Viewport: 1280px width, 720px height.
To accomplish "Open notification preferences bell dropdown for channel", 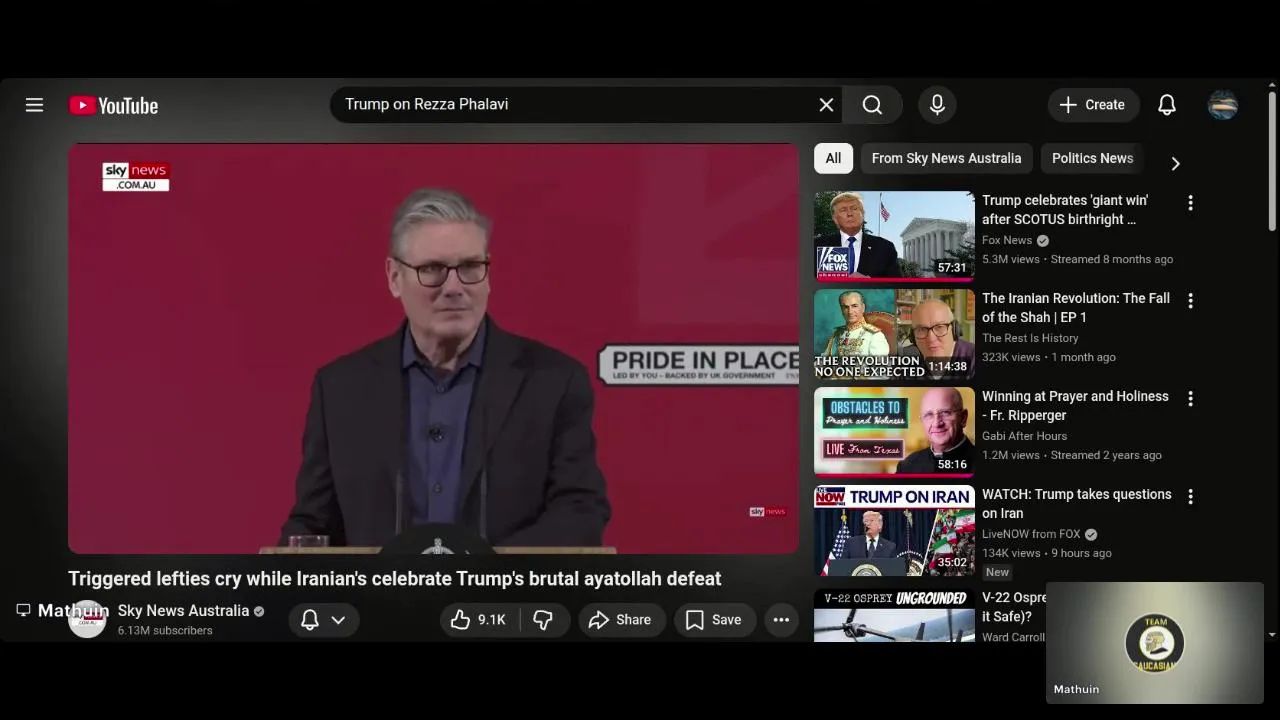I will [323, 620].
